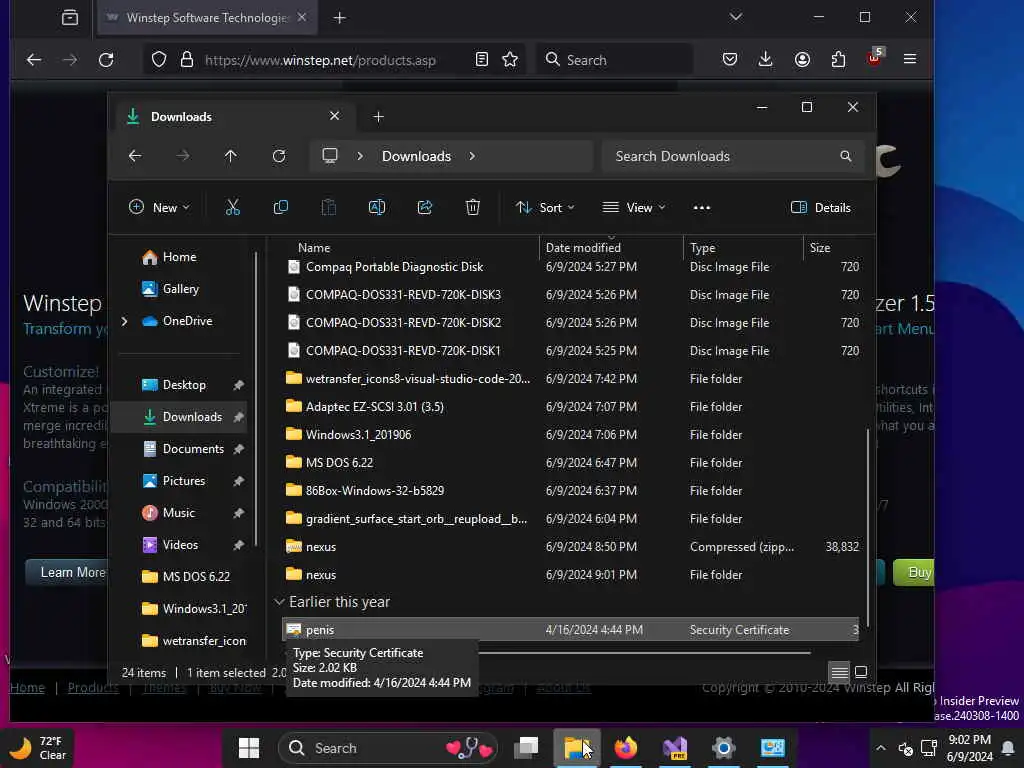Click Task View icon in taskbar

click(526, 748)
